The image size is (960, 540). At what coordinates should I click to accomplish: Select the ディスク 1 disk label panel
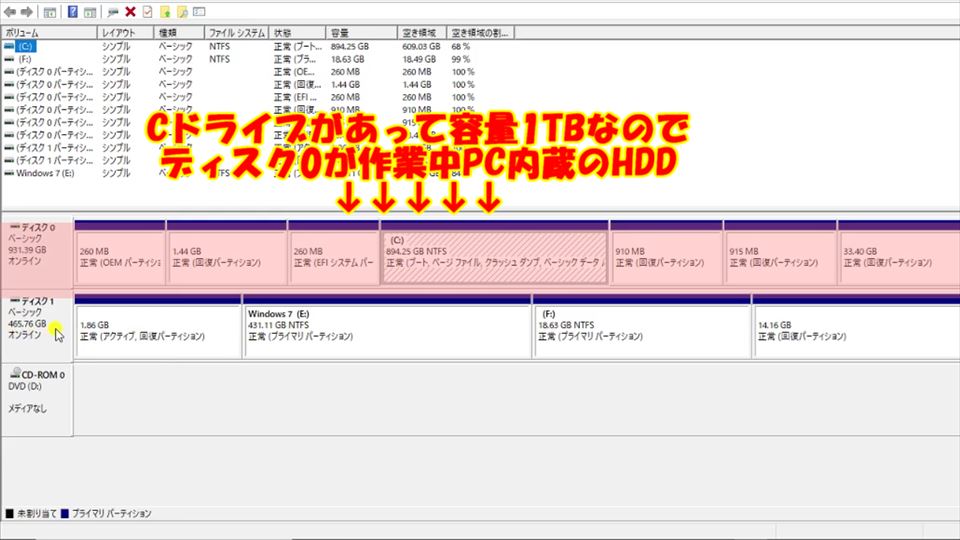coord(37,328)
